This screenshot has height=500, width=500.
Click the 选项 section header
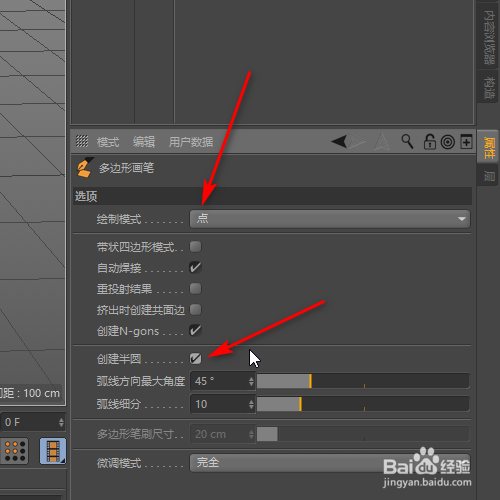272,196
